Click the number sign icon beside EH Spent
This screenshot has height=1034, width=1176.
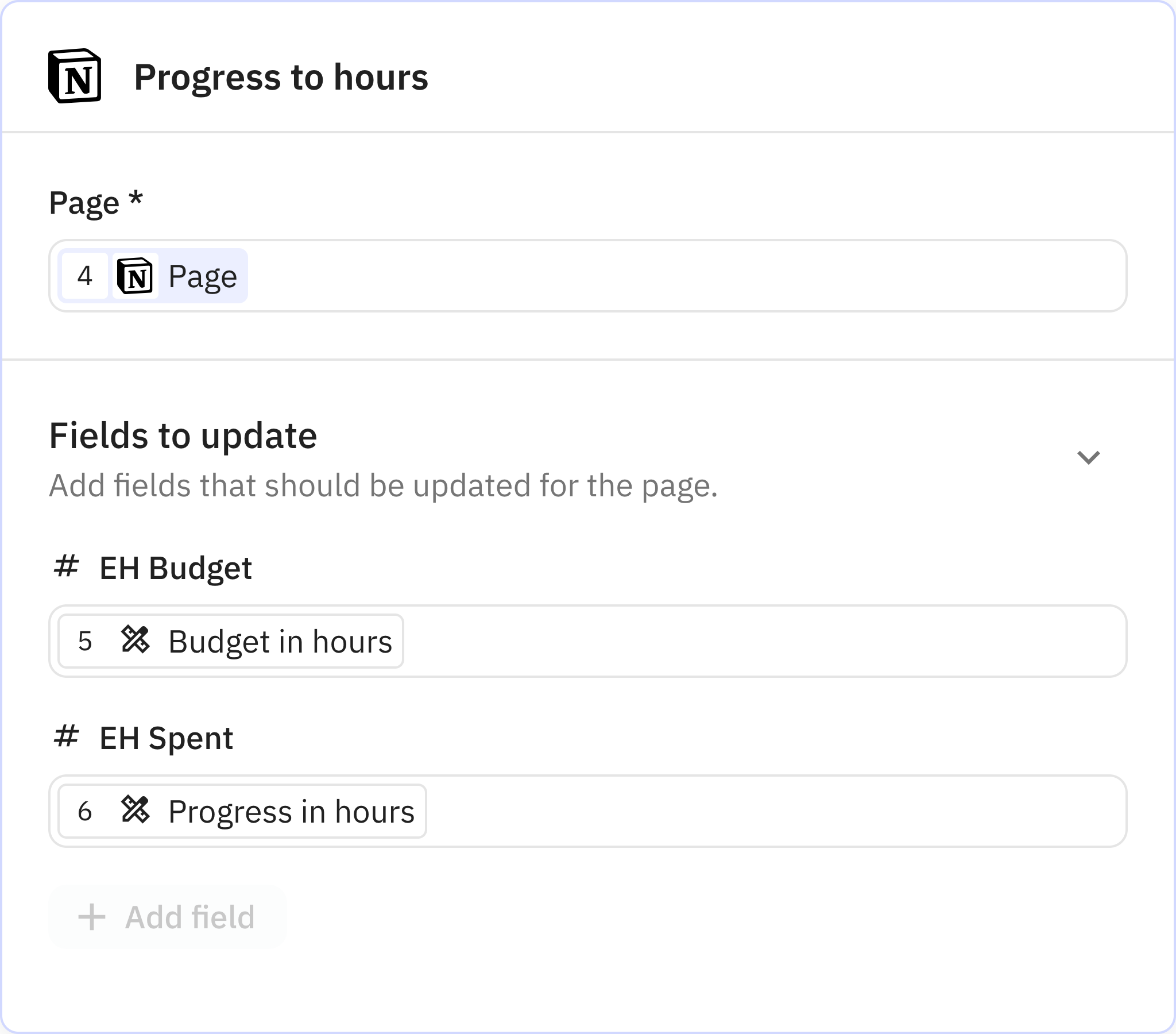coord(66,738)
